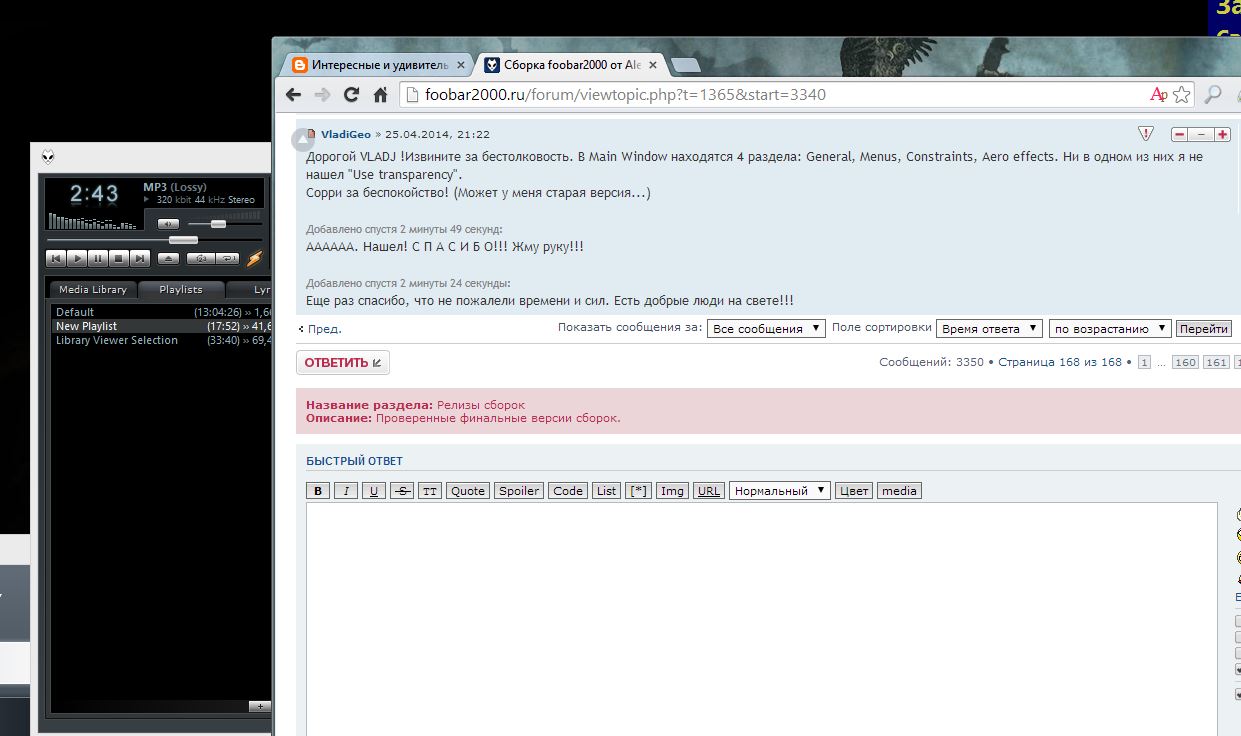
Task: Stop the current track
Action: pyautogui.click(x=119, y=259)
